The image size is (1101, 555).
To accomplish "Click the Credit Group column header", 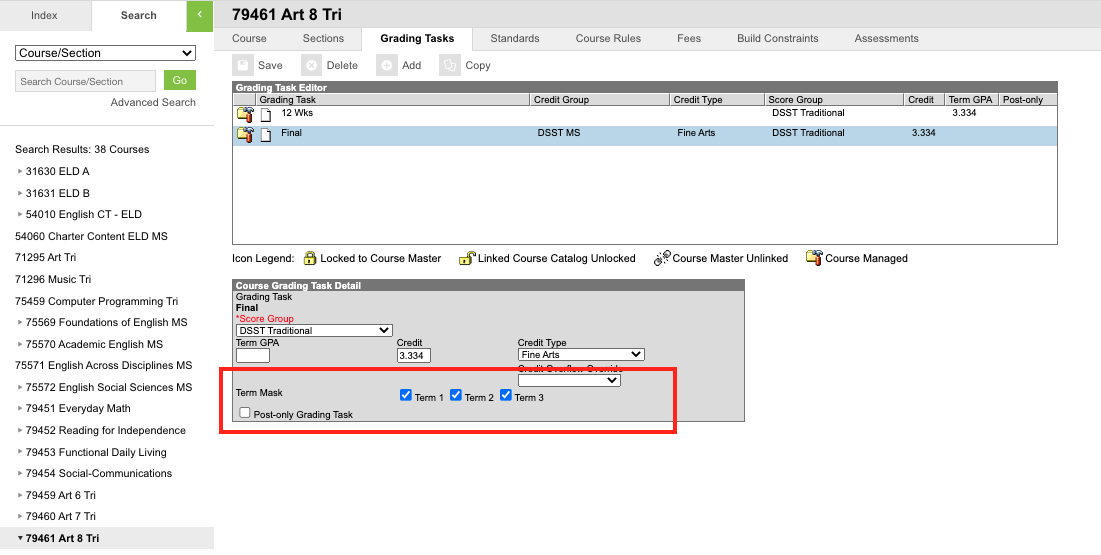I will (600, 100).
